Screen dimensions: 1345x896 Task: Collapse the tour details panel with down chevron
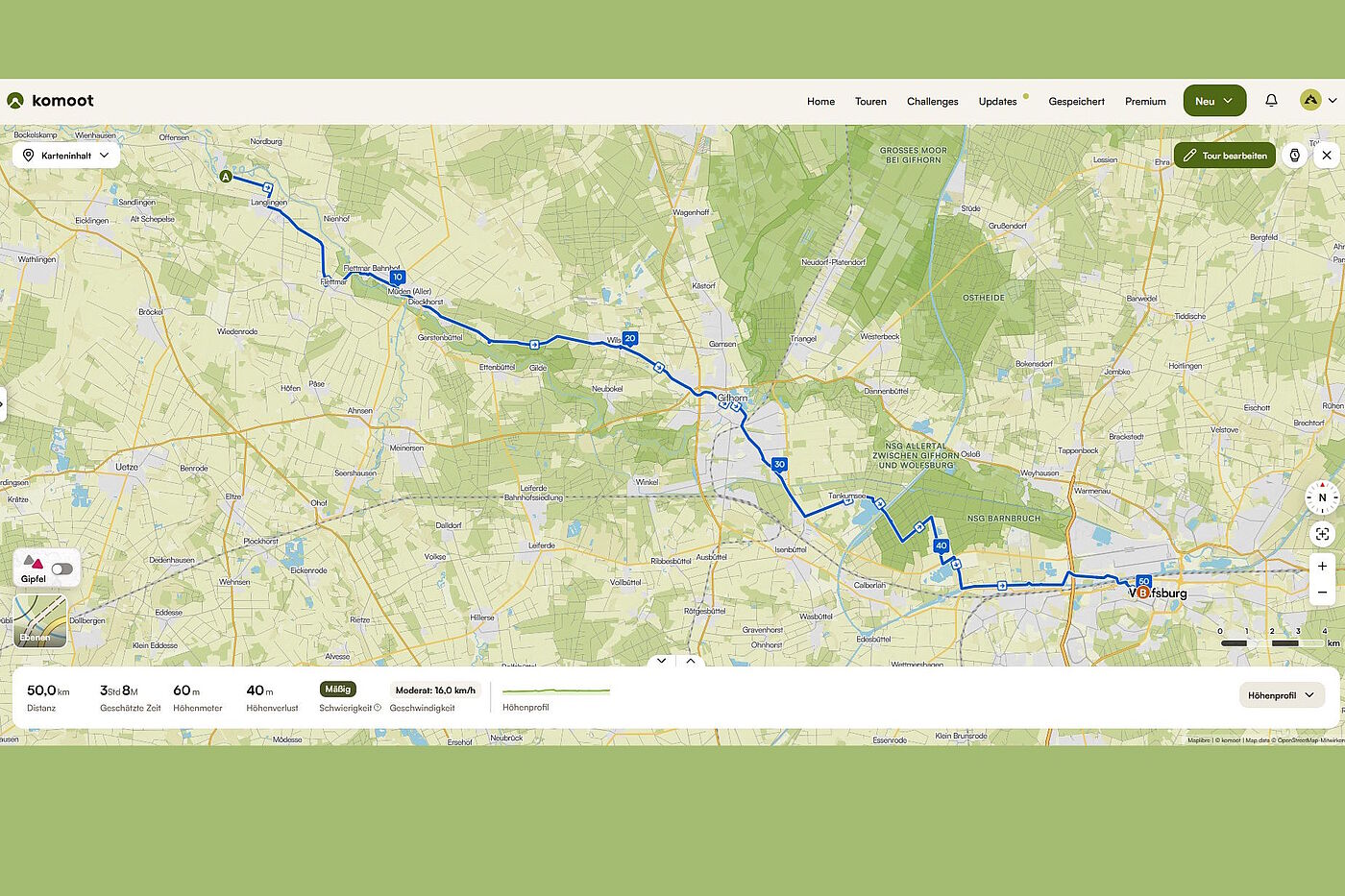click(x=661, y=661)
